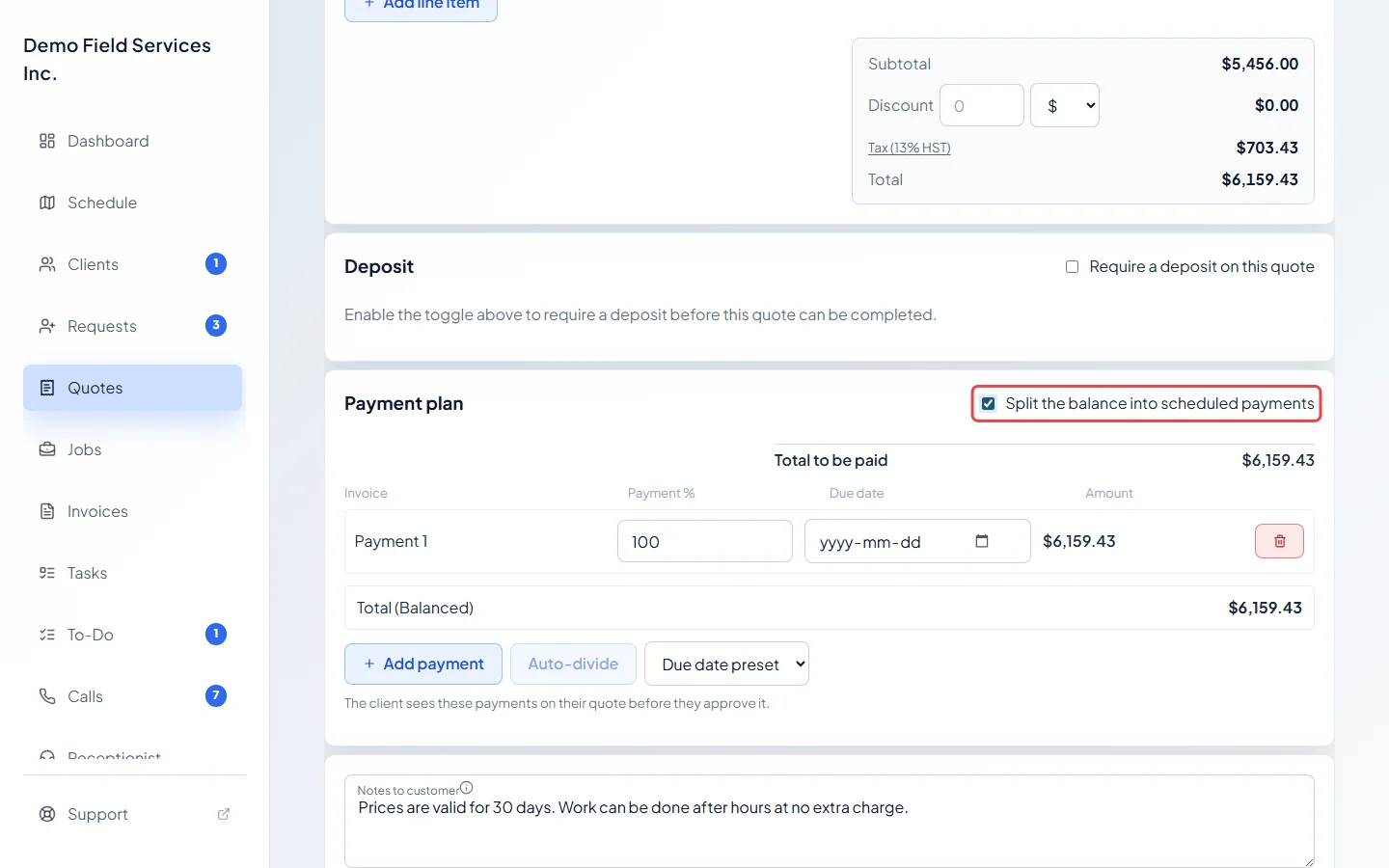
Task: Click the Invoices file icon
Action: 47,511
